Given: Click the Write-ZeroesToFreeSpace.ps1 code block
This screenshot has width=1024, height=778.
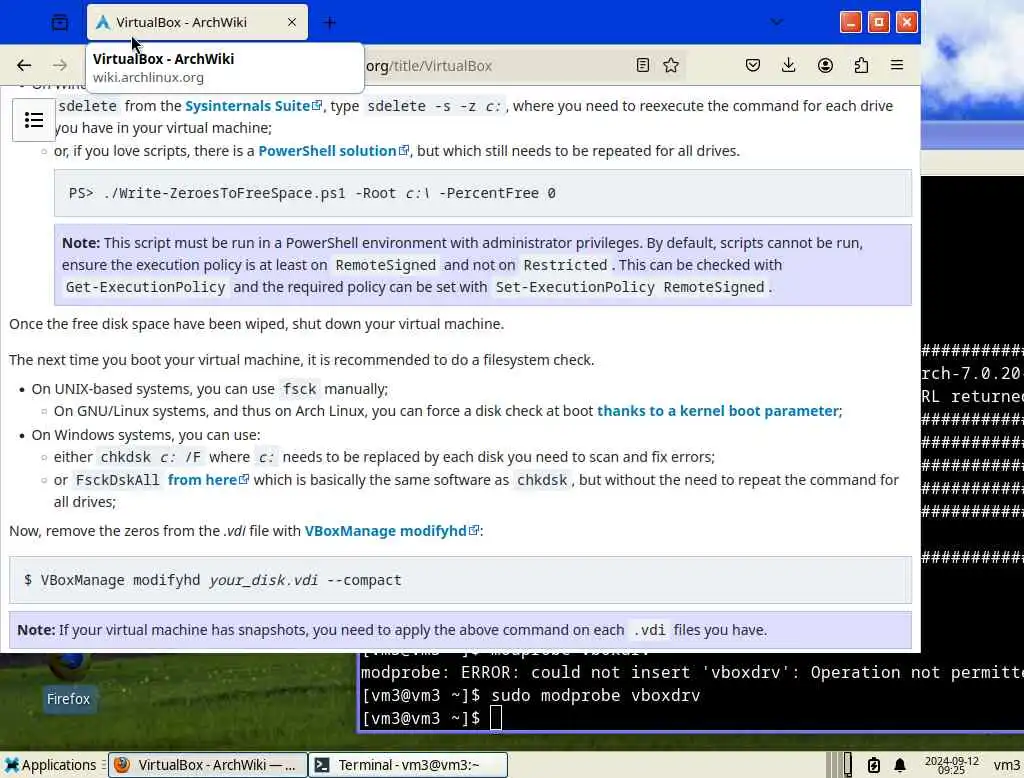Looking at the screenshot, I should pos(483,193).
